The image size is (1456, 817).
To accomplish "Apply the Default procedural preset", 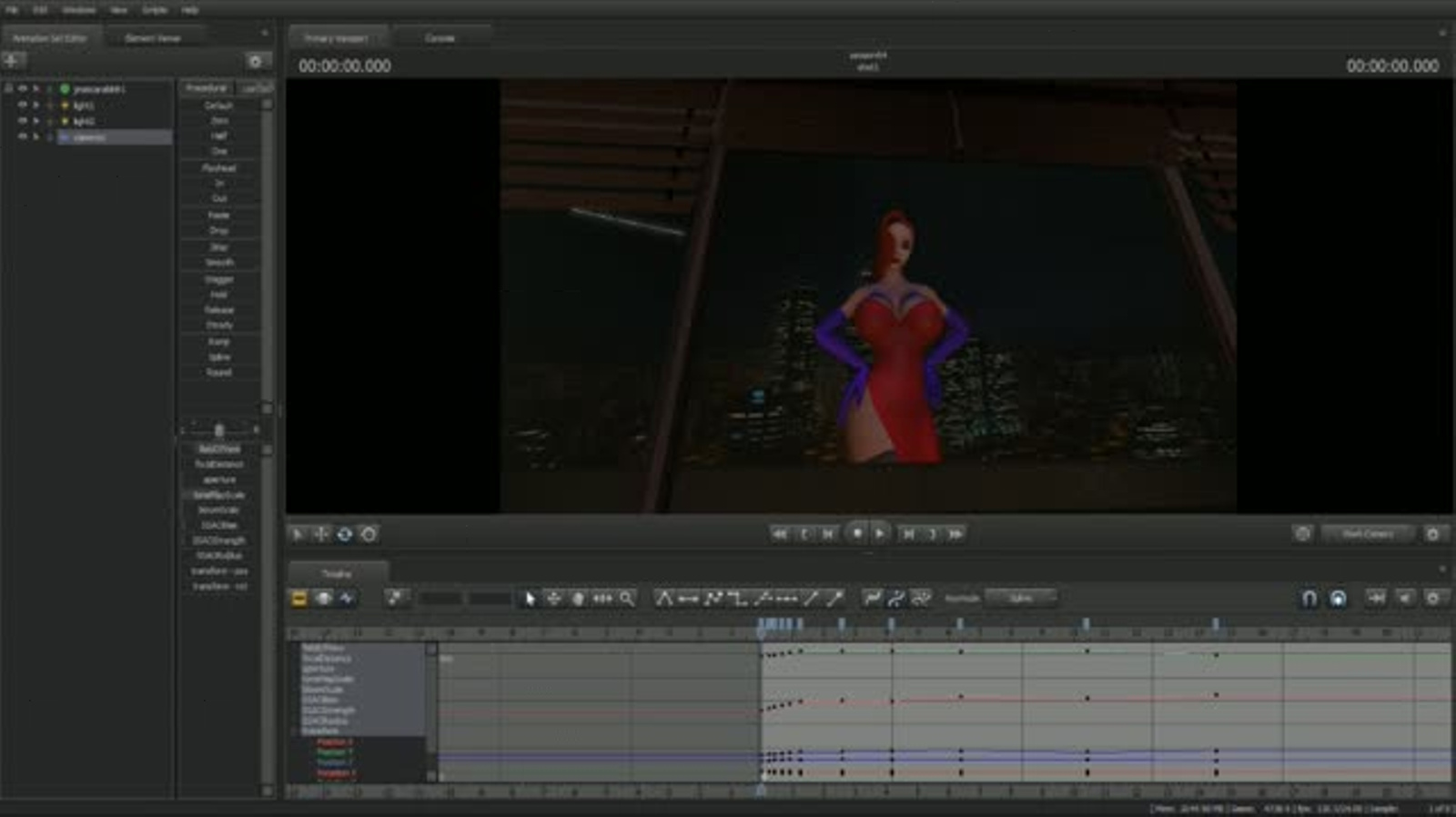I will 218,106.
